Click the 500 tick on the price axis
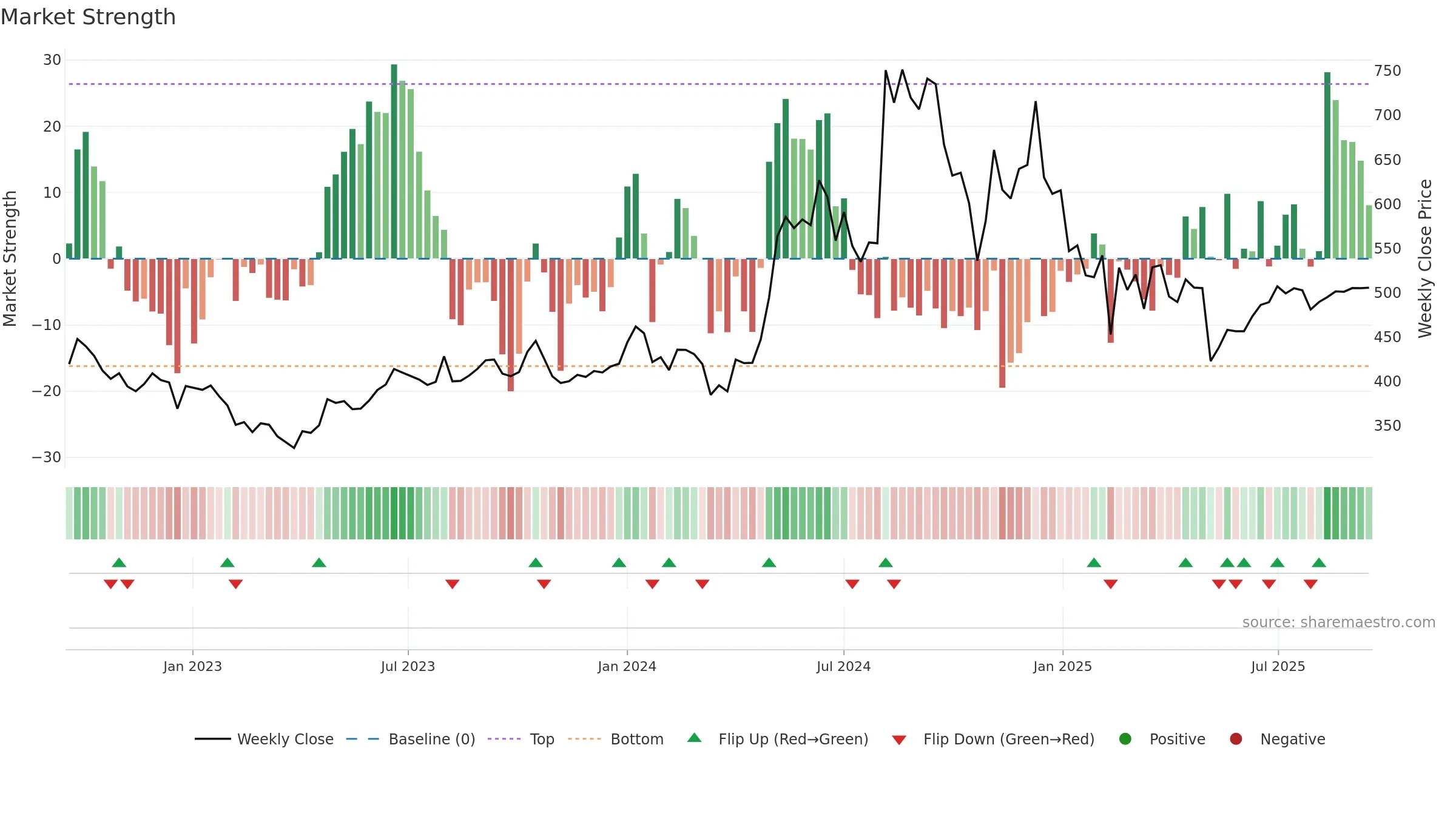This screenshot has width=1456, height=819. point(1387,293)
